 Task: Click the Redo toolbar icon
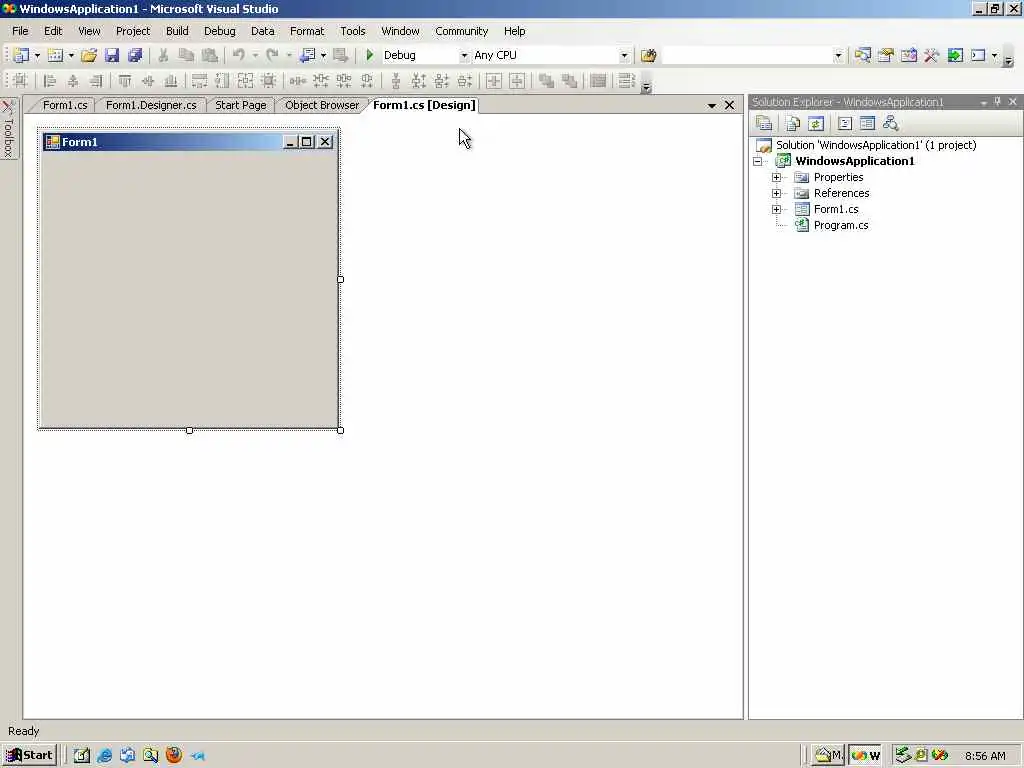pos(272,56)
